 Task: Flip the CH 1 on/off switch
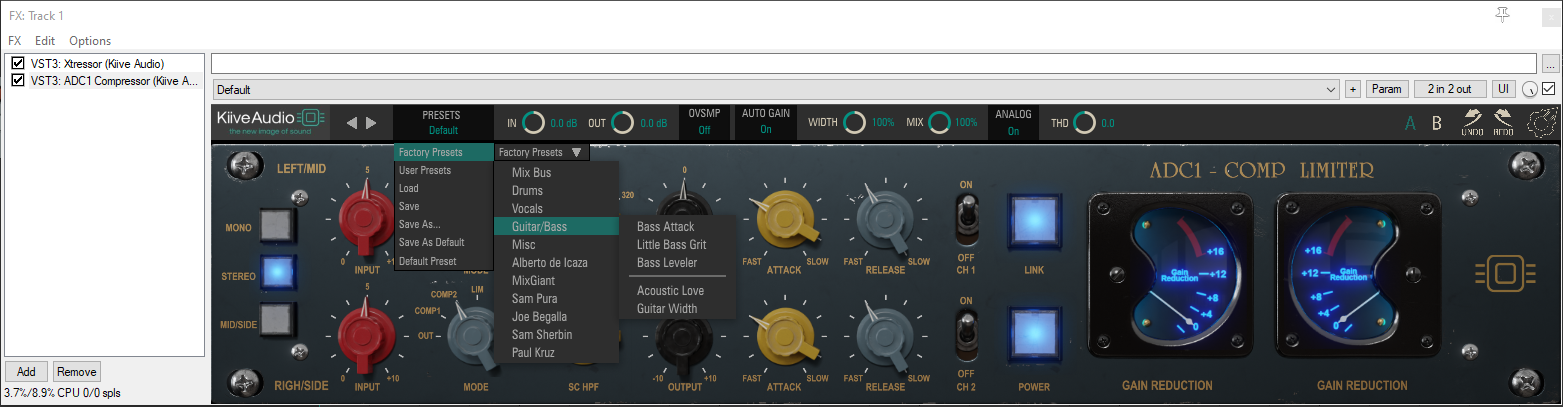(x=966, y=218)
